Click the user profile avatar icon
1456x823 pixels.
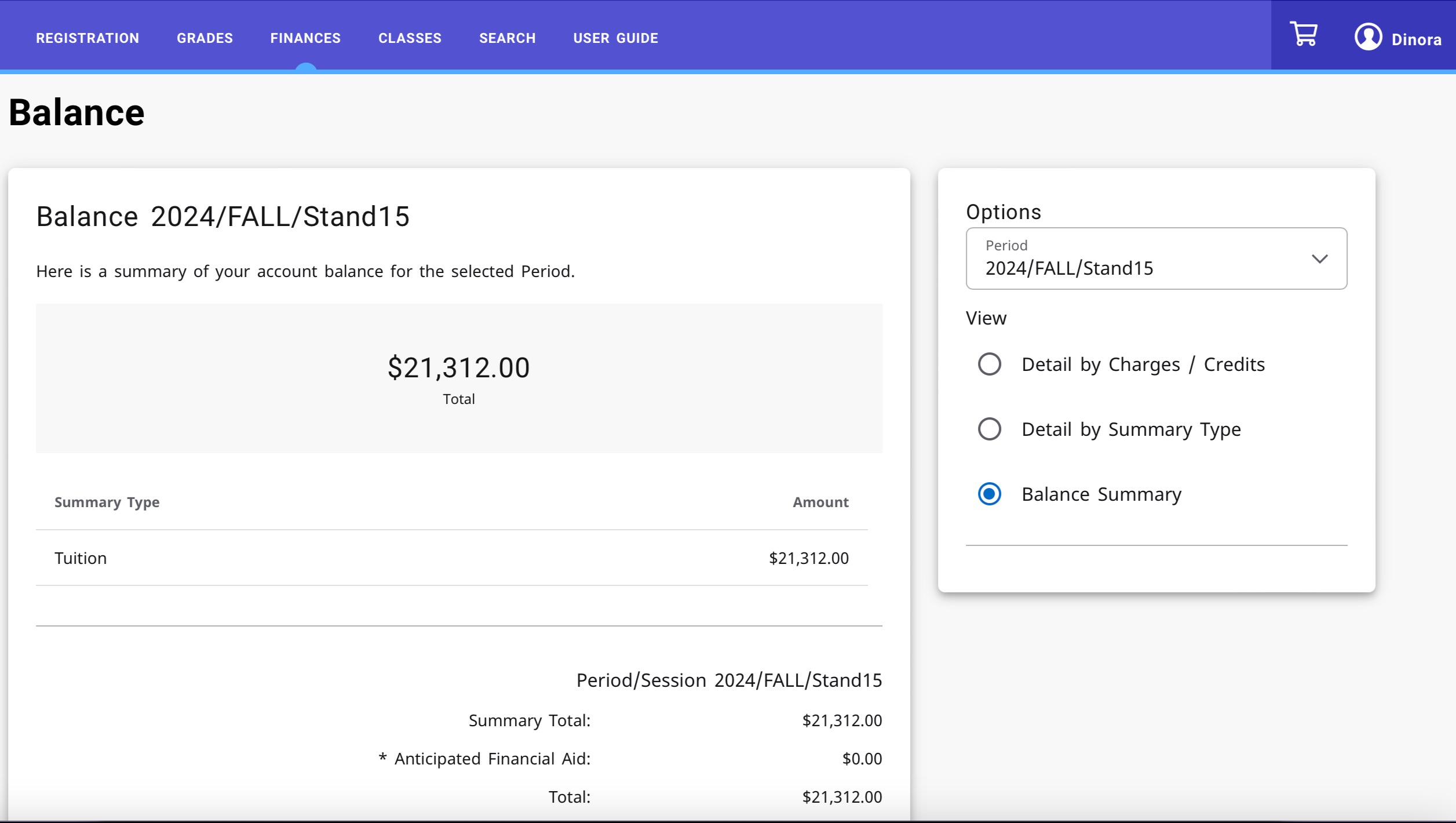(1368, 37)
